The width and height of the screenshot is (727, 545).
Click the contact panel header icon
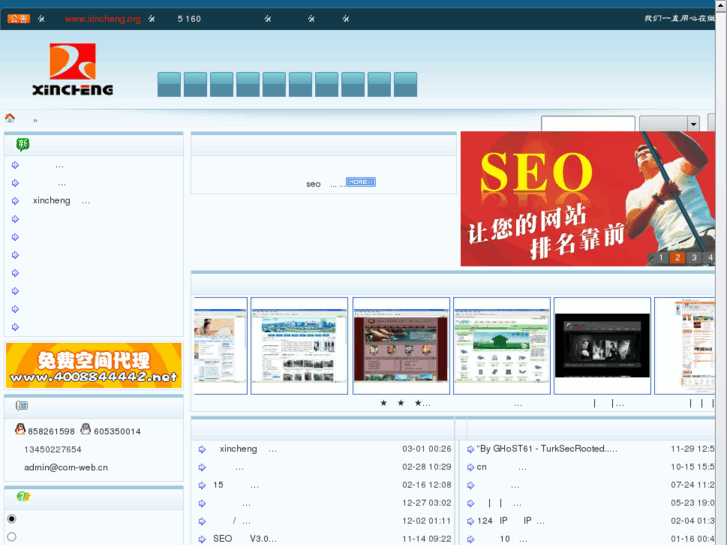point(22,406)
